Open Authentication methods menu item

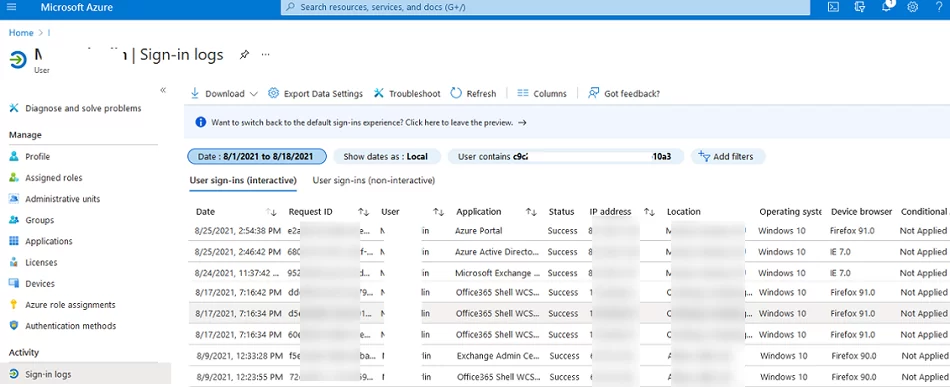(x=71, y=325)
